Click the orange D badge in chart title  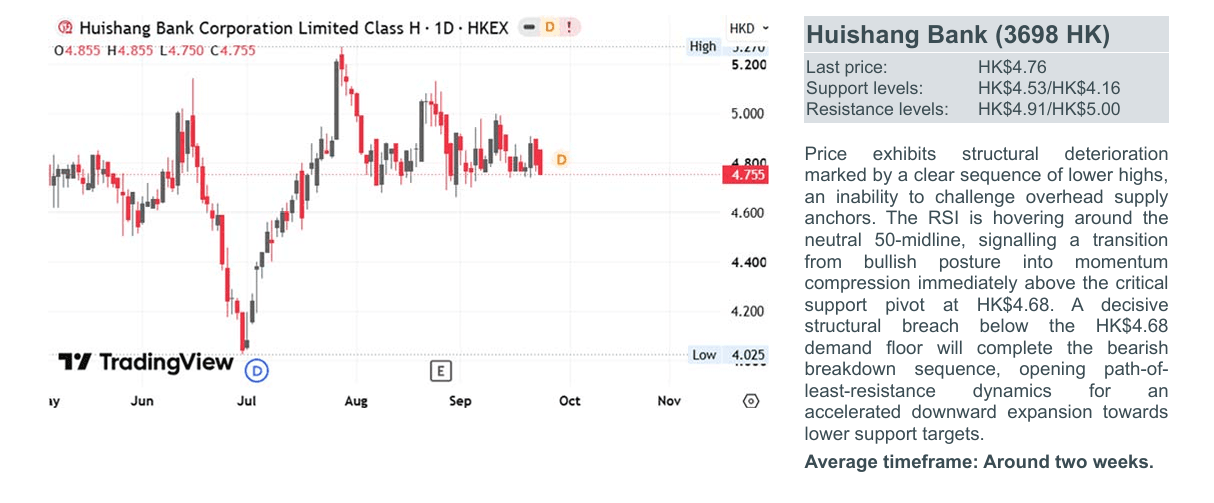pyautogui.click(x=549, y=28)
